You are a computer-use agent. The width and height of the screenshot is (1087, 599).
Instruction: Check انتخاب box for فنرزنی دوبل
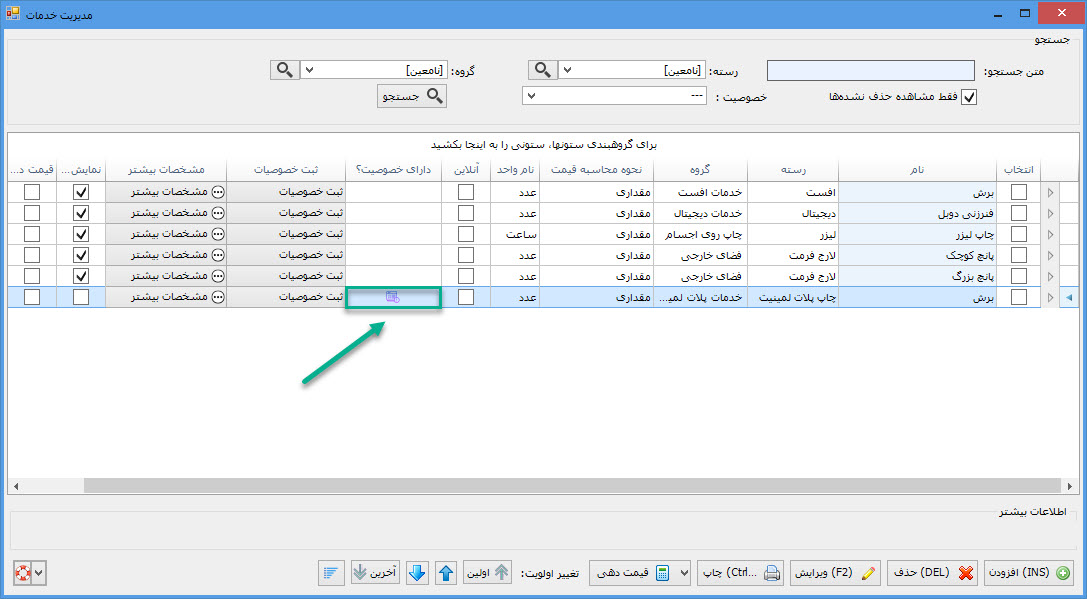[x=1018, y=214]
